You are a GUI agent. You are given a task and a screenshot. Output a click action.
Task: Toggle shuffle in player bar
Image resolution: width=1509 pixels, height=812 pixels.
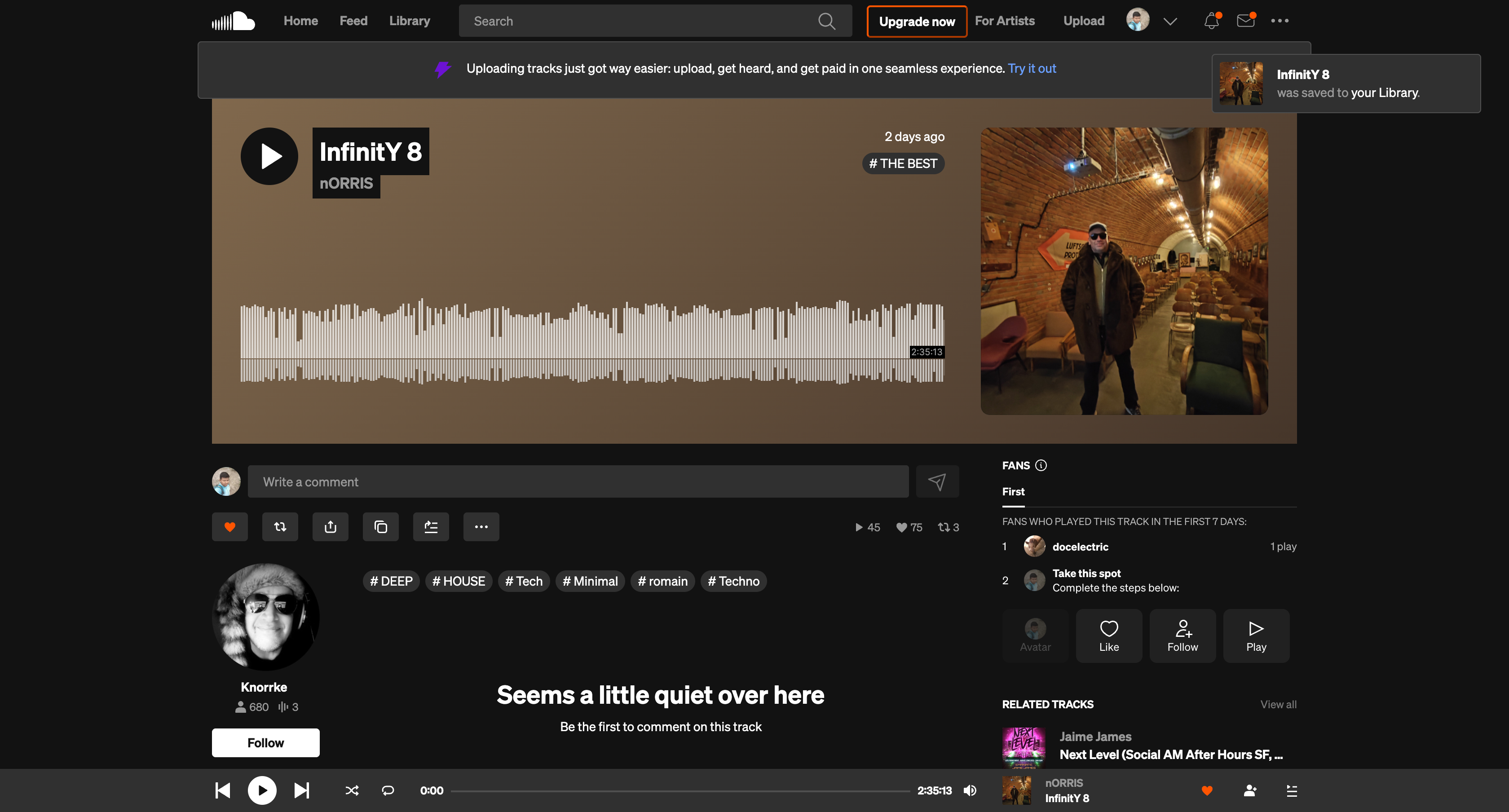coord(352,790)
